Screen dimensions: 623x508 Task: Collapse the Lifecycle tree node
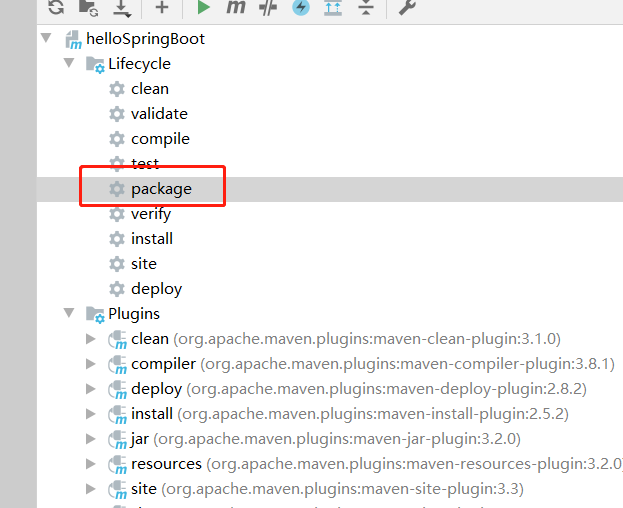tap(68, 63)
